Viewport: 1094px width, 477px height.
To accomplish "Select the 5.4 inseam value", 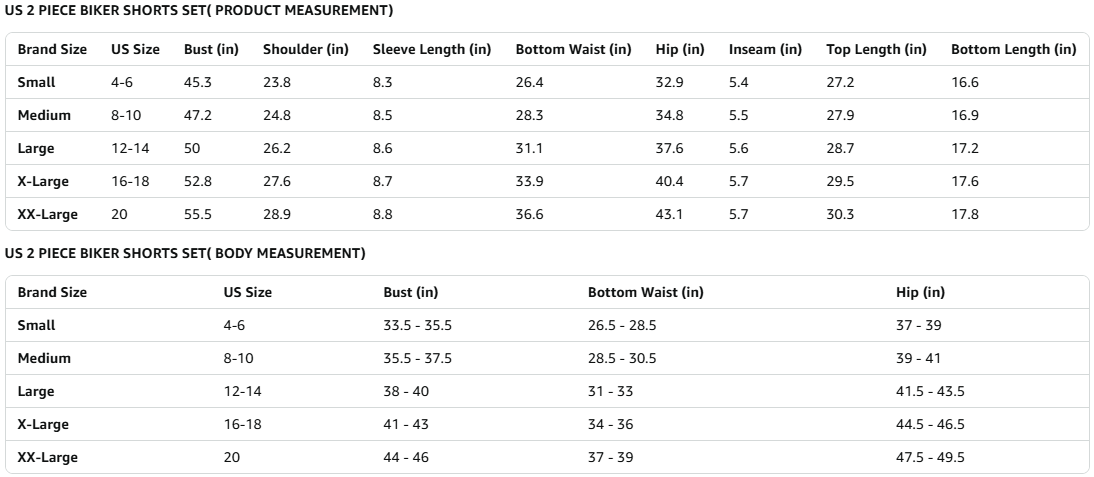I will pyautogui.click(x=738, y=83).
